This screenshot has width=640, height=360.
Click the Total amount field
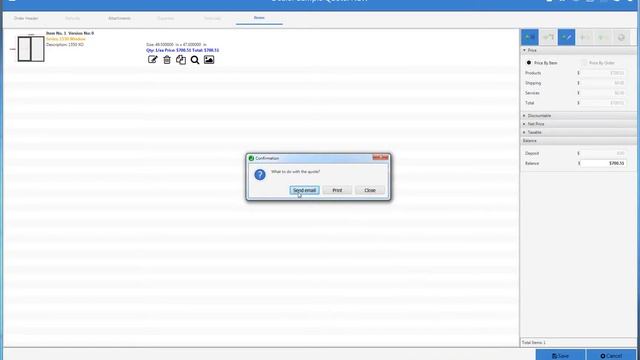click(603, 103)
